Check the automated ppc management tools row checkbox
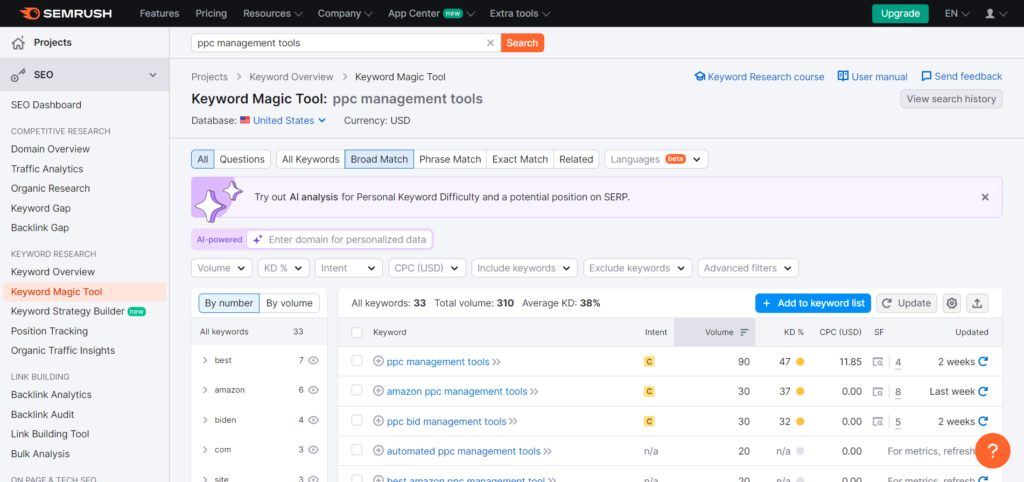Viewport: 1024px width, 482px height. (x=357, y=449)
